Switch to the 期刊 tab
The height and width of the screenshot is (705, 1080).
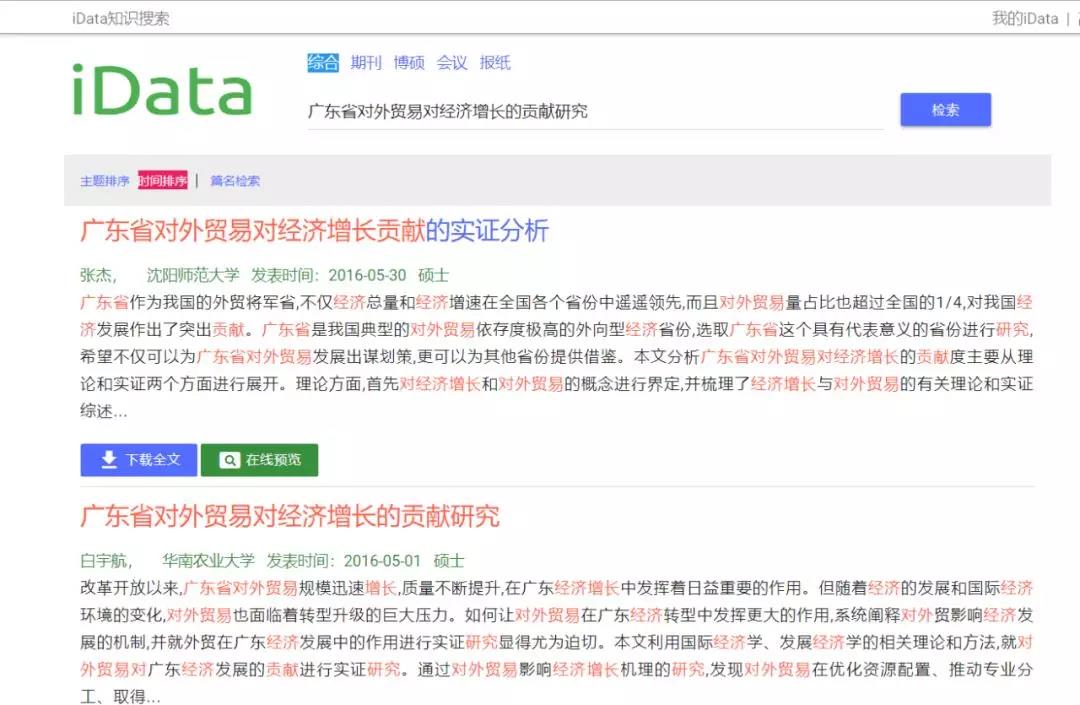click(366, 63)
